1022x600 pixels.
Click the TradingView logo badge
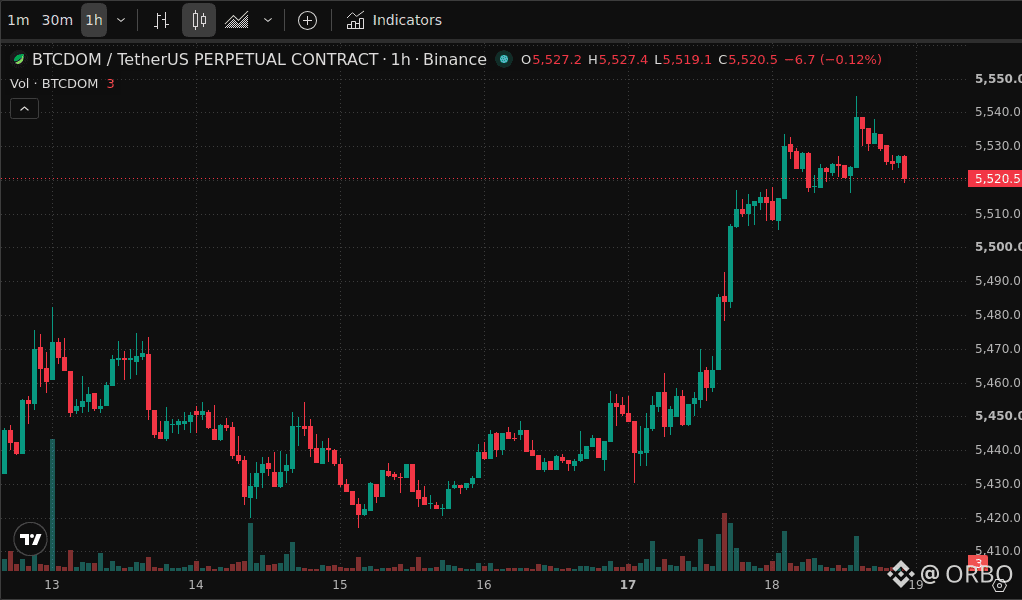31,539
